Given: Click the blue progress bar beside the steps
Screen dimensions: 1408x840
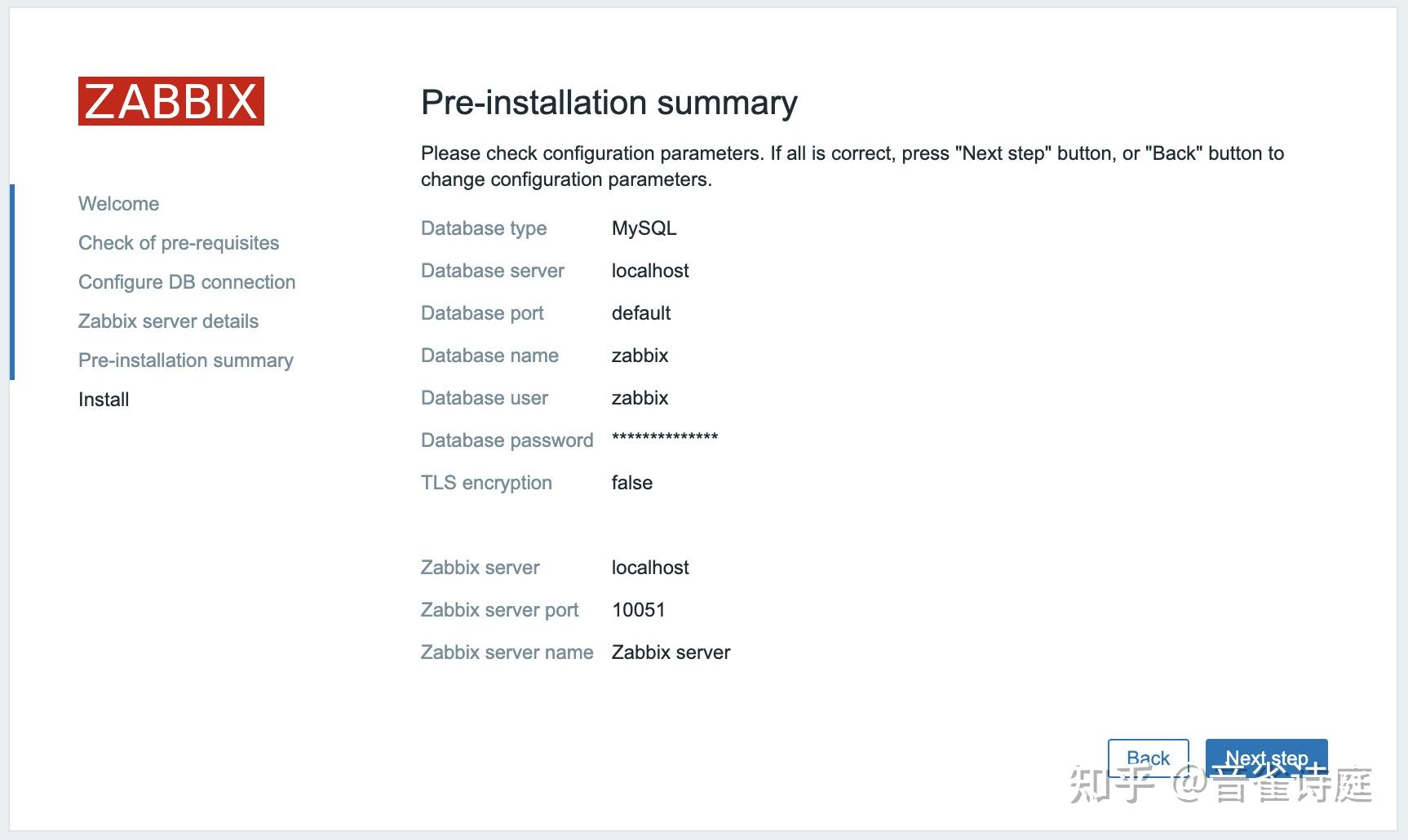Looking at the screenshot, I should 13,281.
